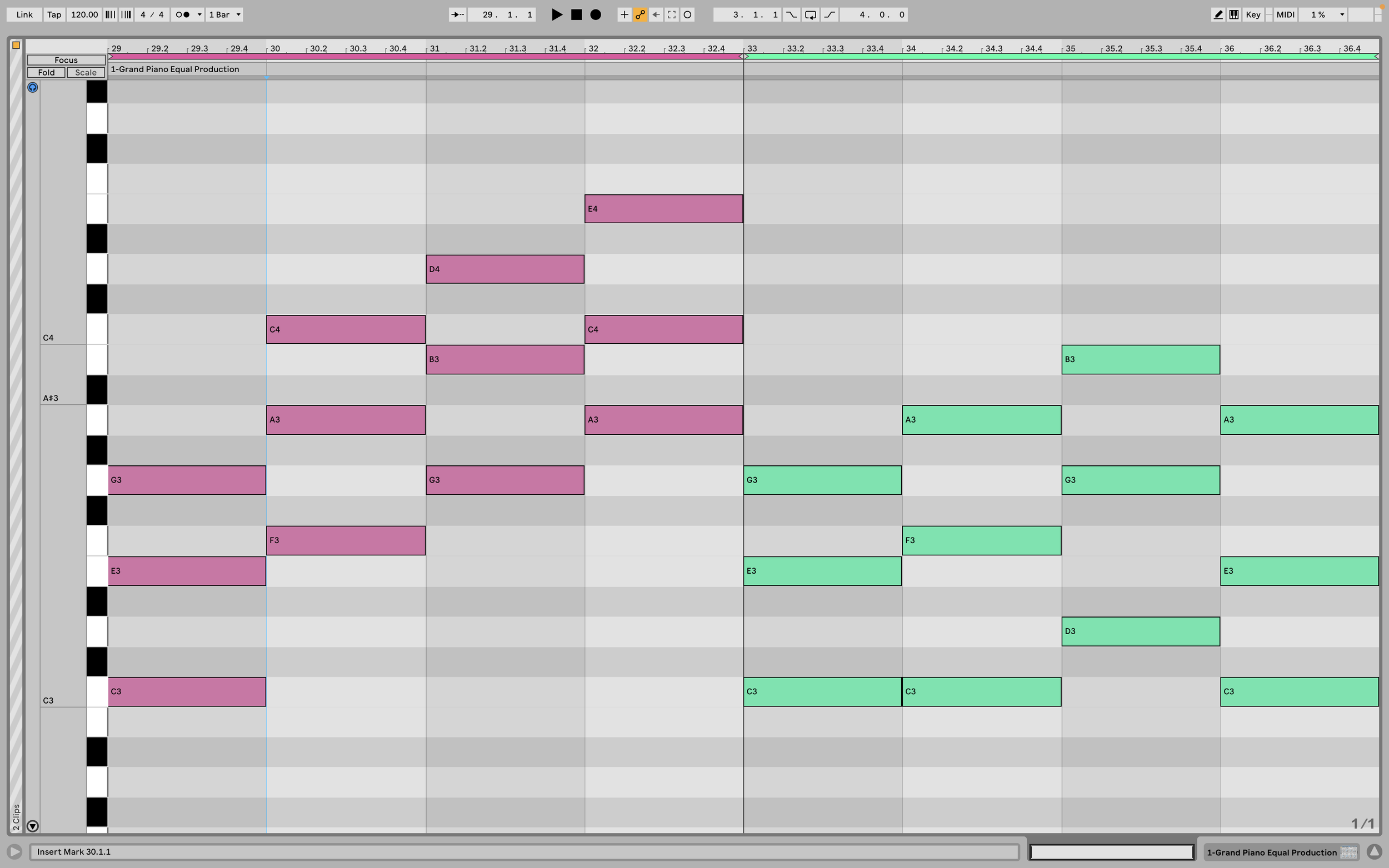Click the MIDI Arrangement Overdub plus icon

[624, 15]
